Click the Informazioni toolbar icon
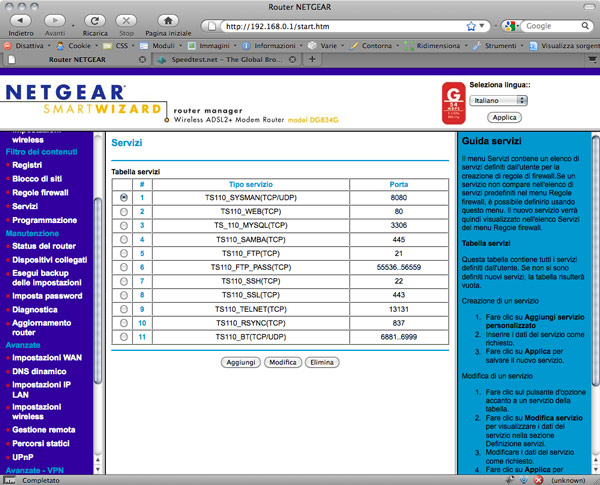600x485 pixels. [x=246, y=46]
